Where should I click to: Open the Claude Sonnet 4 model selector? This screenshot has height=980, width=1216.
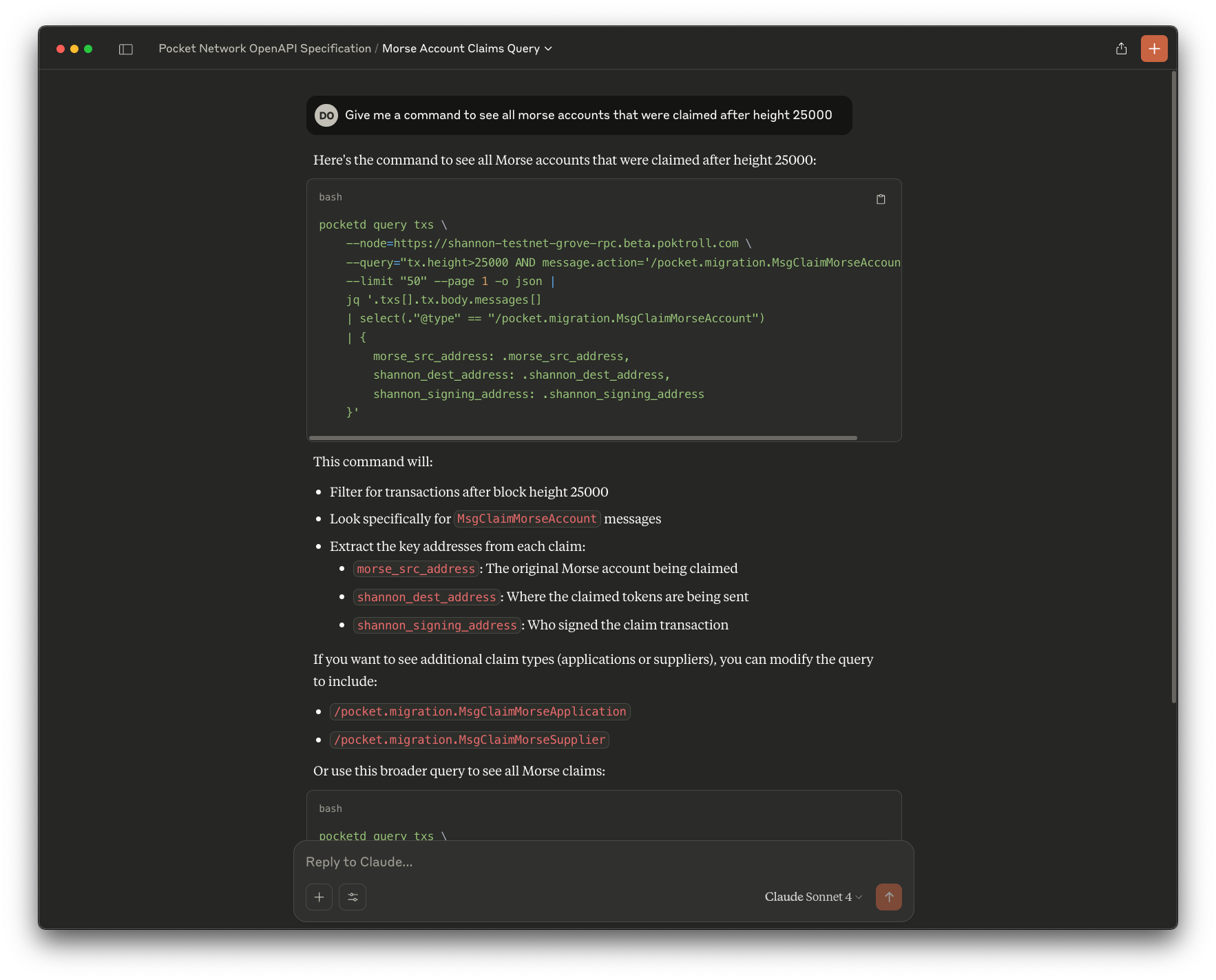coord(813,897)
